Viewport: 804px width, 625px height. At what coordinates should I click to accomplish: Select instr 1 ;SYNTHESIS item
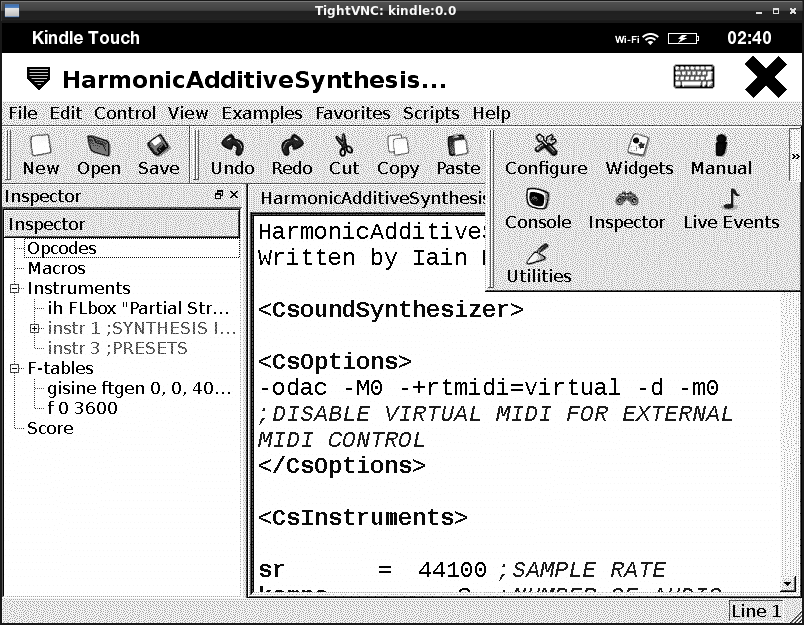click(x=142, y=328)
